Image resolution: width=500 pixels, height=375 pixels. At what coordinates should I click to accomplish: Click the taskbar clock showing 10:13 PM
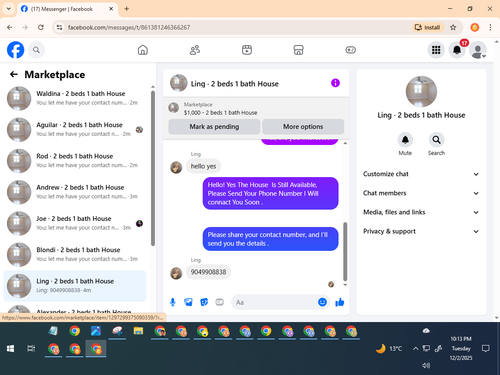point(461,348)
